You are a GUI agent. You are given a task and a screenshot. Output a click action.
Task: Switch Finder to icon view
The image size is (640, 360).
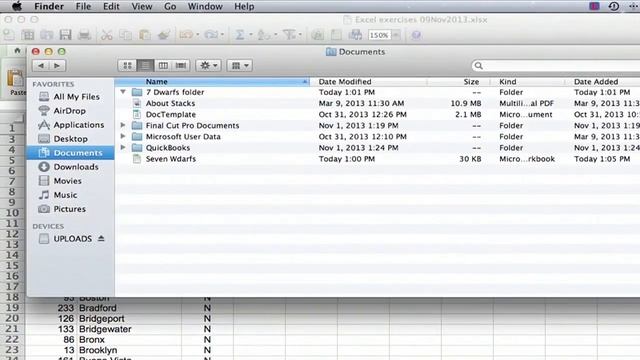pos(127,65)
